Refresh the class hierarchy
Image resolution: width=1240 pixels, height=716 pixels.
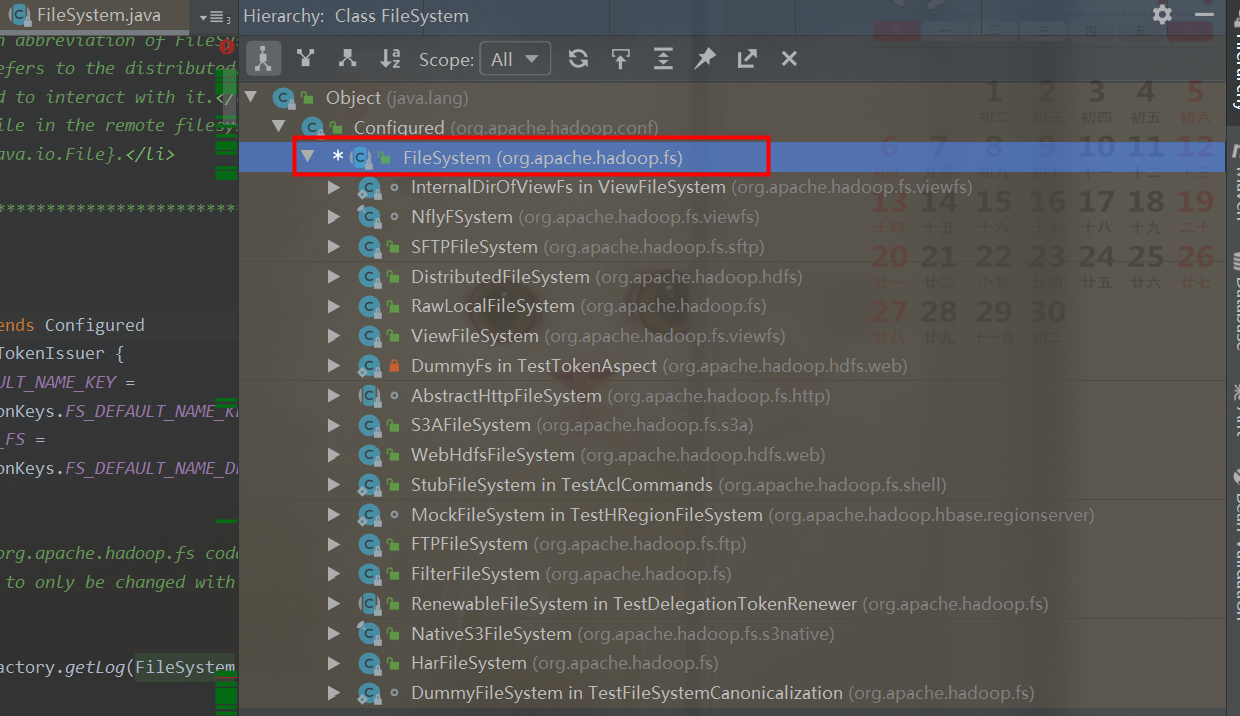point(578,58)
